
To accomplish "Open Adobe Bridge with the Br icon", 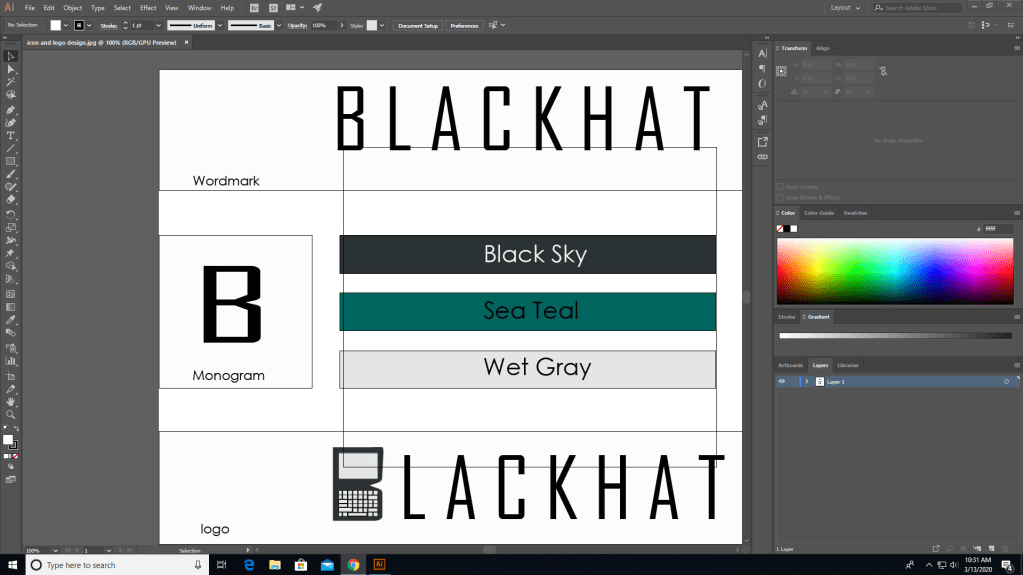I will [254, 7].
